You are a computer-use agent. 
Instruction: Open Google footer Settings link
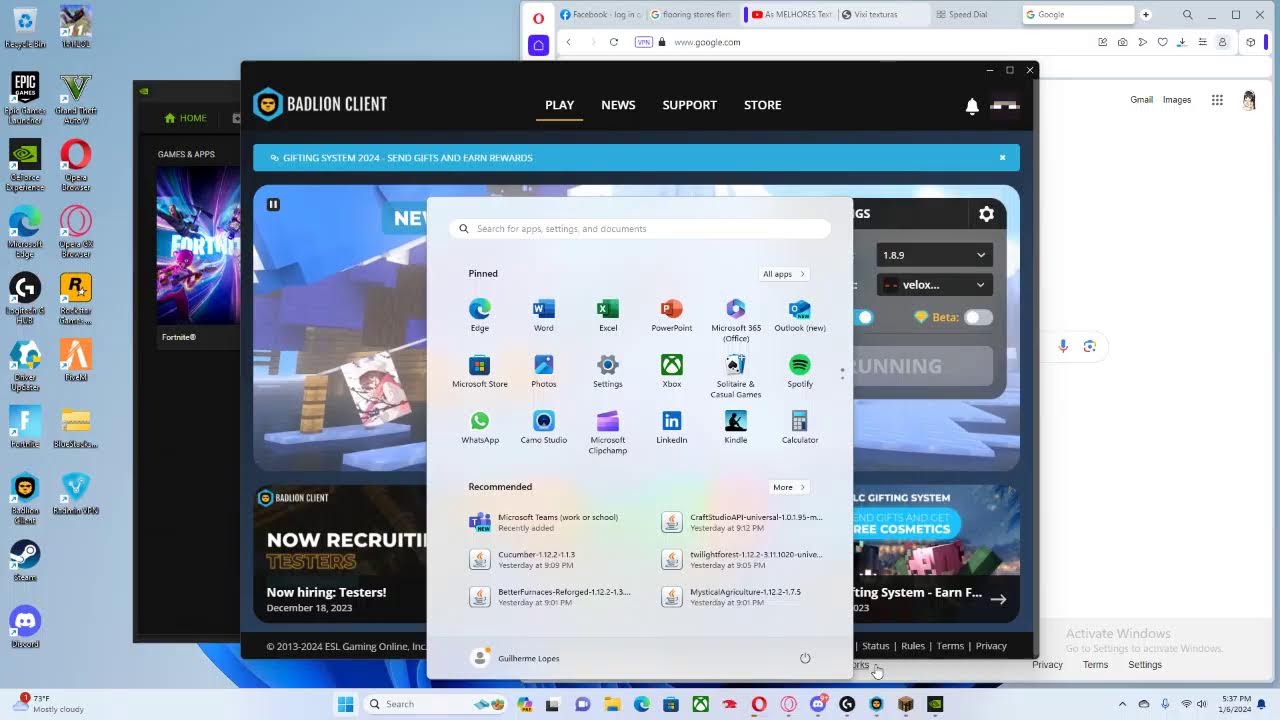point(1145,665)
